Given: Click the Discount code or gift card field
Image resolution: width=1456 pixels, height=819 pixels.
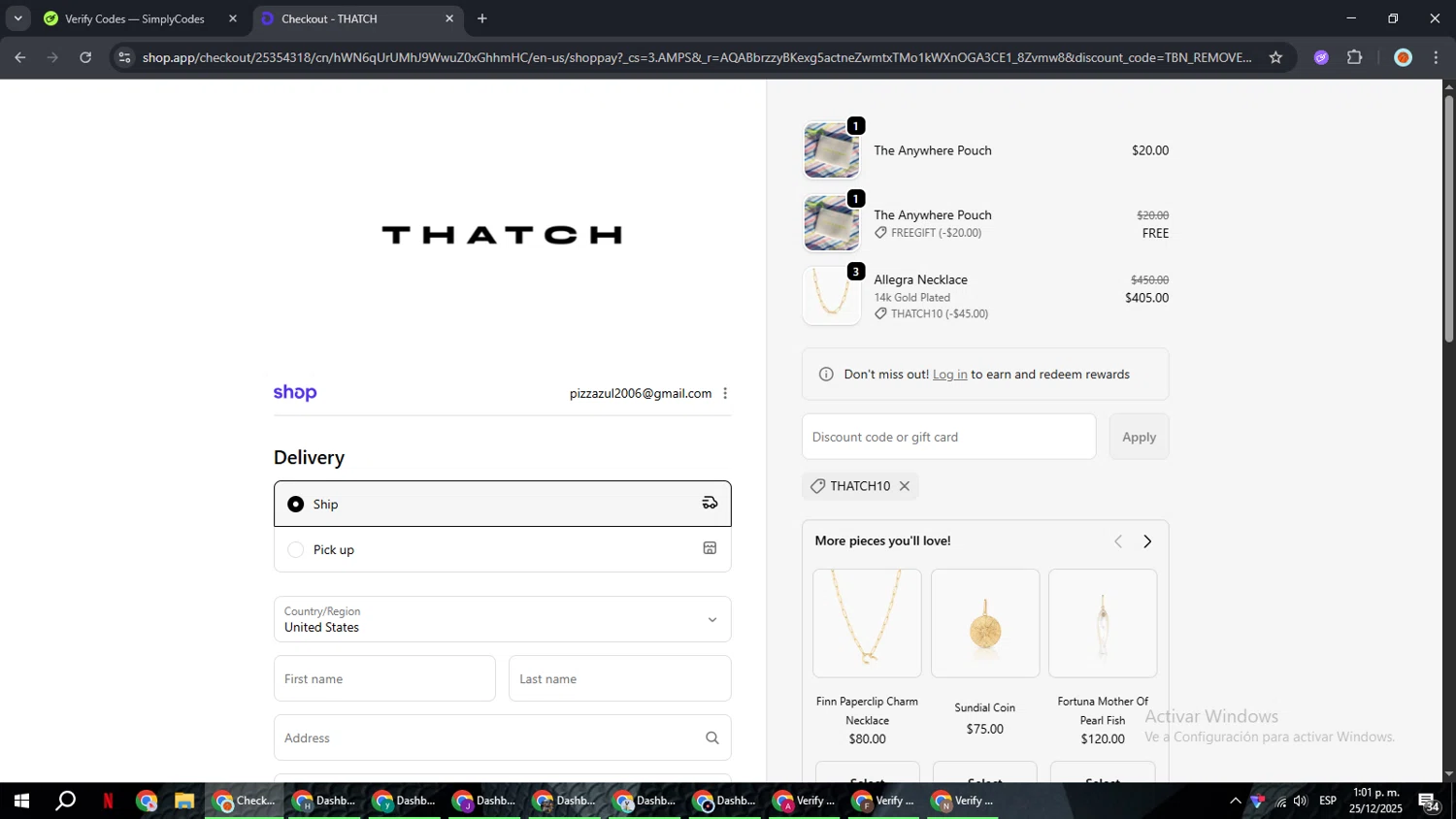Looking at the screenshot, I should (948, 437).
